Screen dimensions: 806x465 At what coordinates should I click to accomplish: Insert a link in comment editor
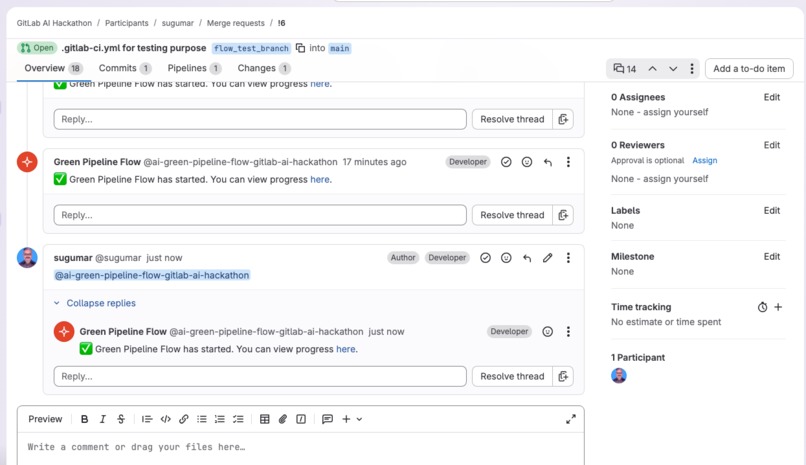184,419
